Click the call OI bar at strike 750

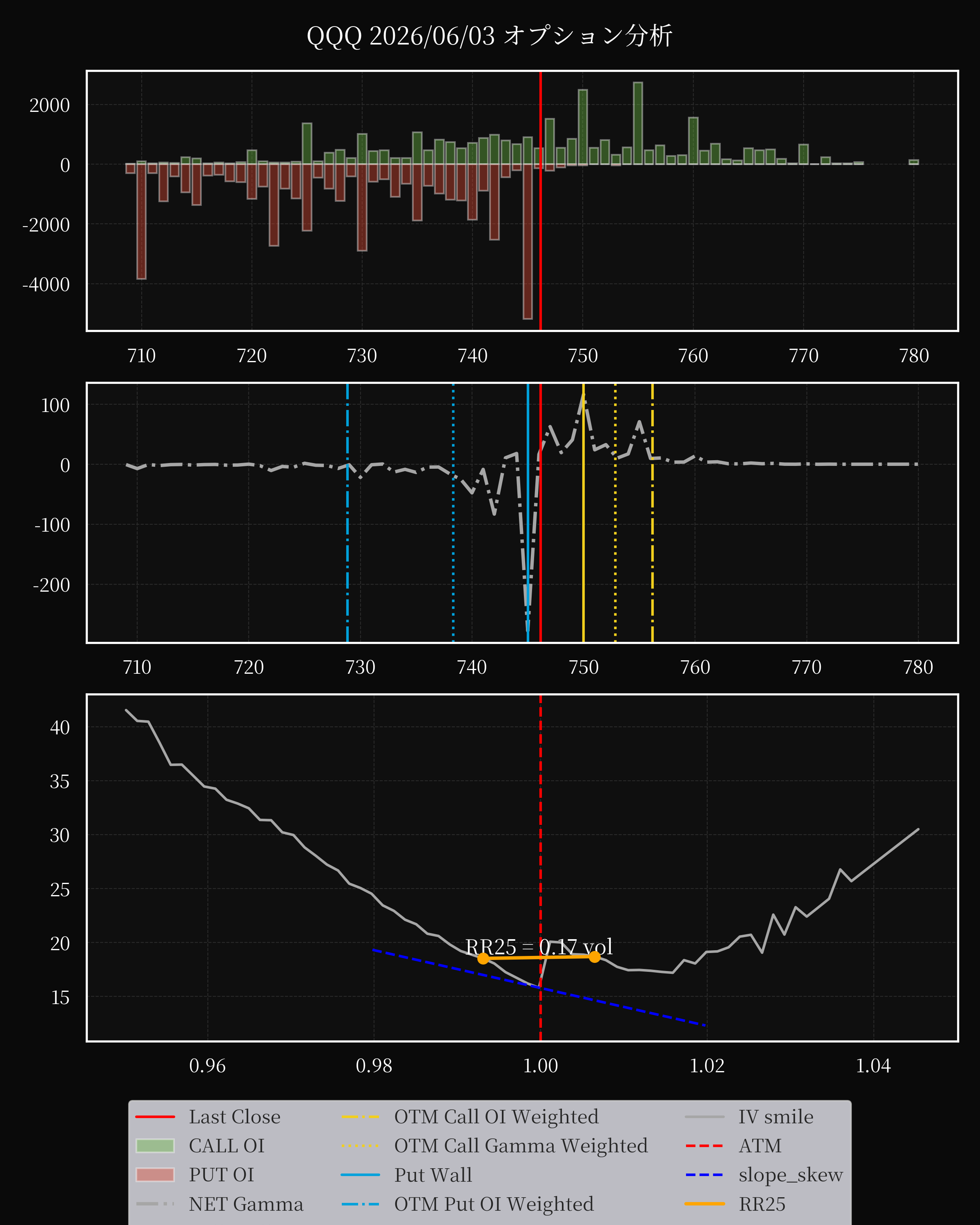point(583,127)
